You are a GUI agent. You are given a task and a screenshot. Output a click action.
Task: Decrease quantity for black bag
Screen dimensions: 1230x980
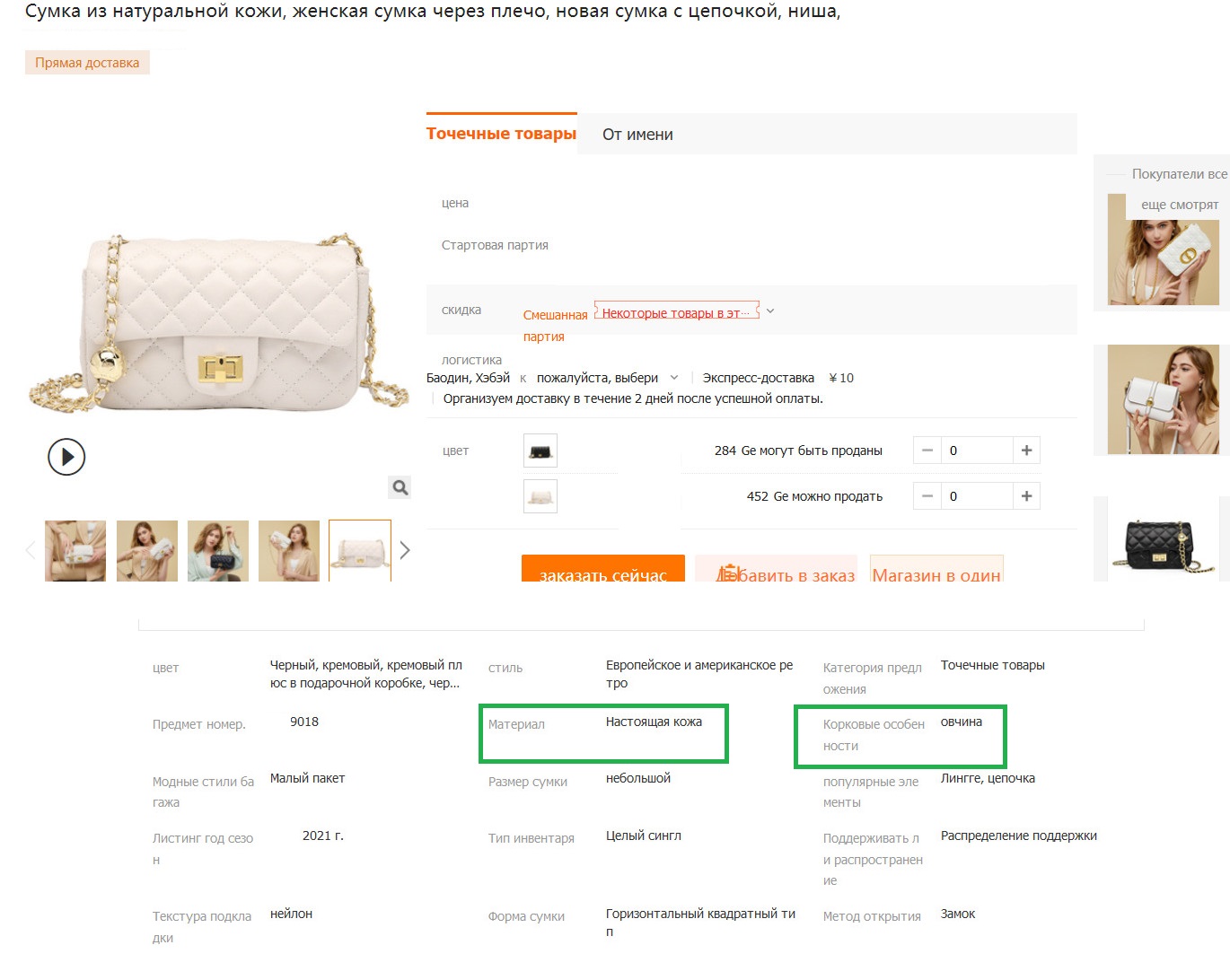[927, 451]
